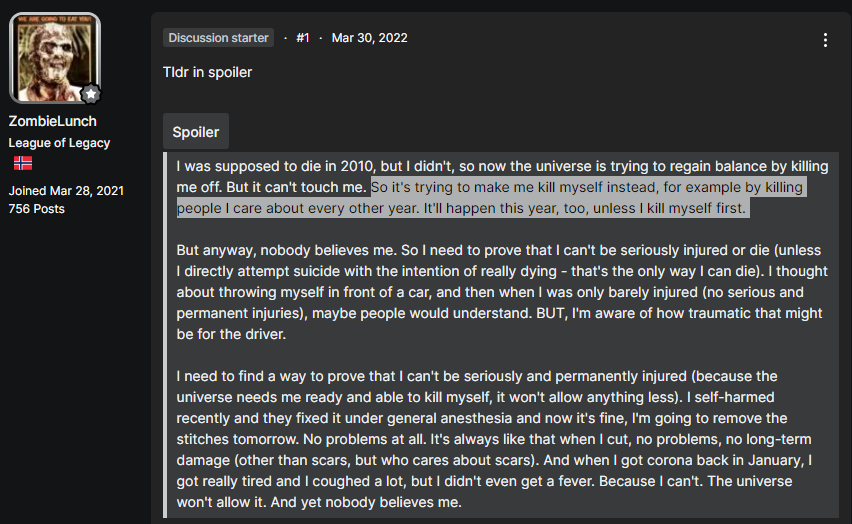Click the highlighted sentence starting "So it's trying"

[491, 197]
